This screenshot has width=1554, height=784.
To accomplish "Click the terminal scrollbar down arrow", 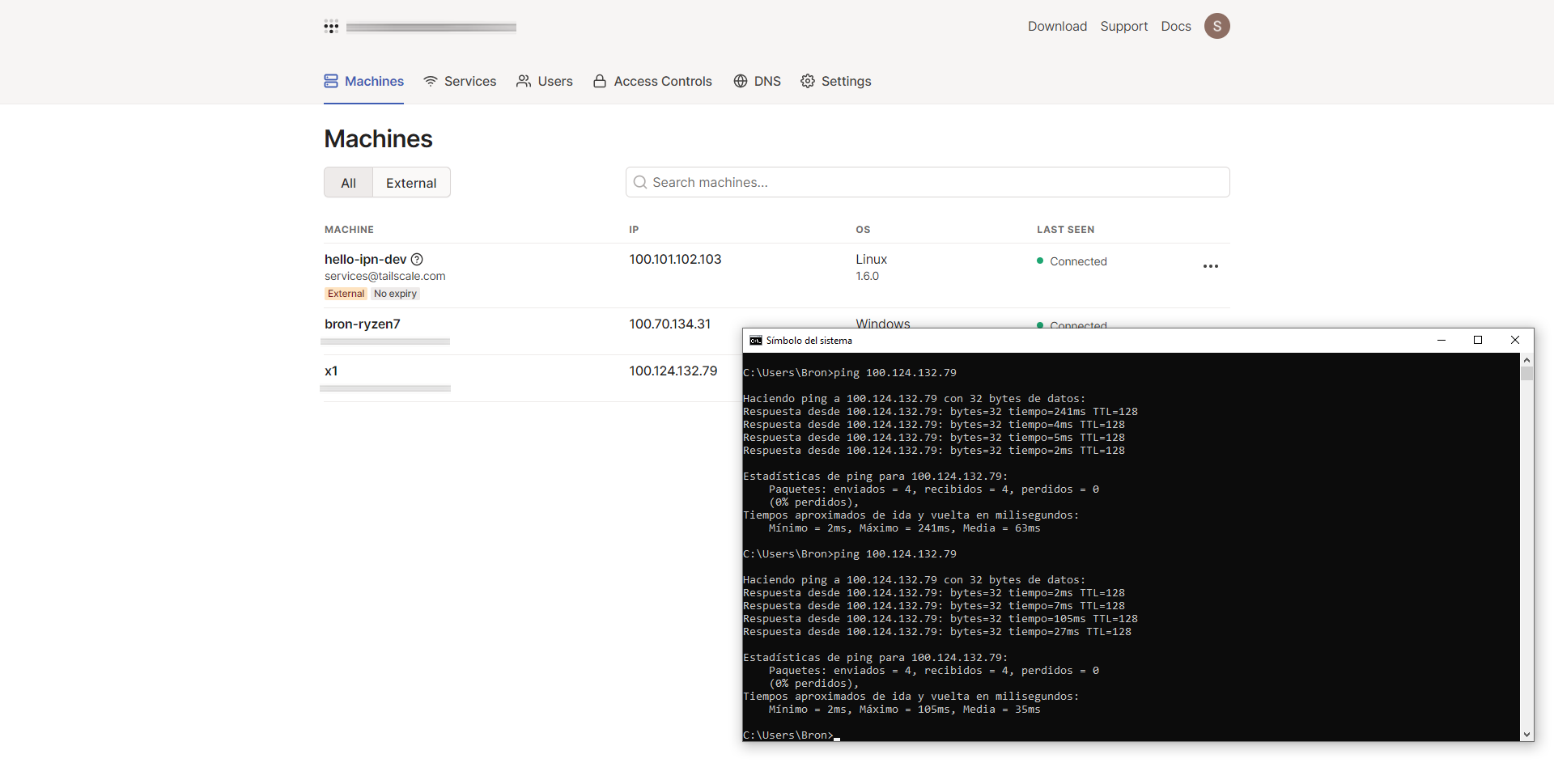I will coord(1526,735).
